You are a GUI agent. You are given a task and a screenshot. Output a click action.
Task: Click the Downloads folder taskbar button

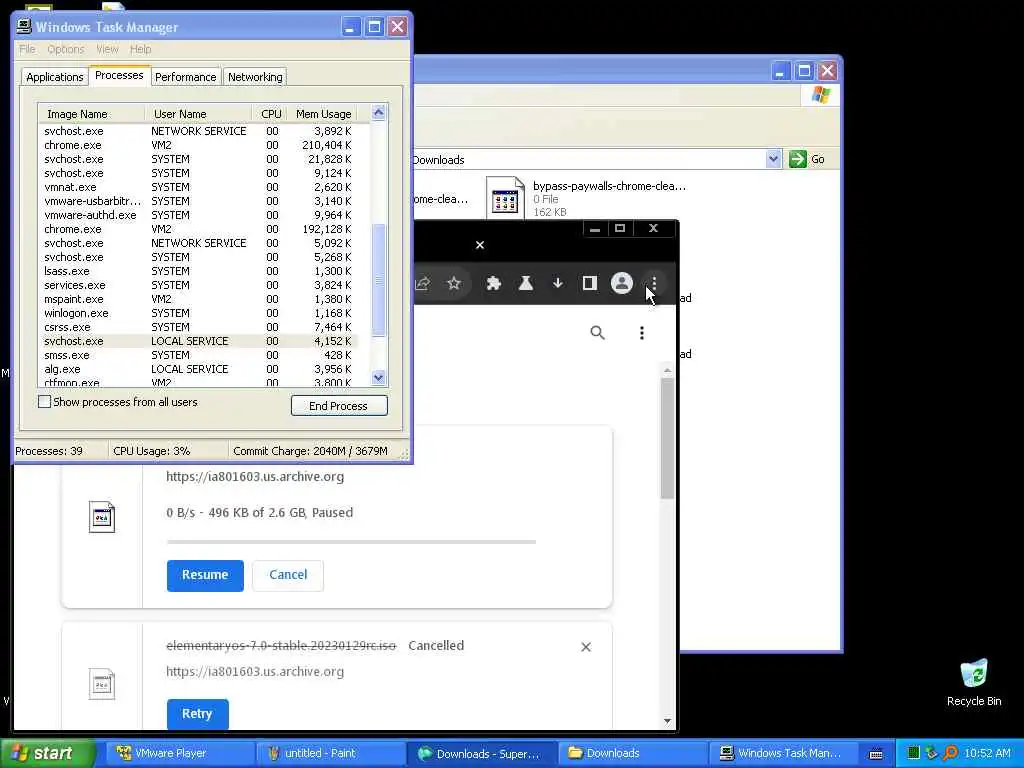[x=631, y=753]
